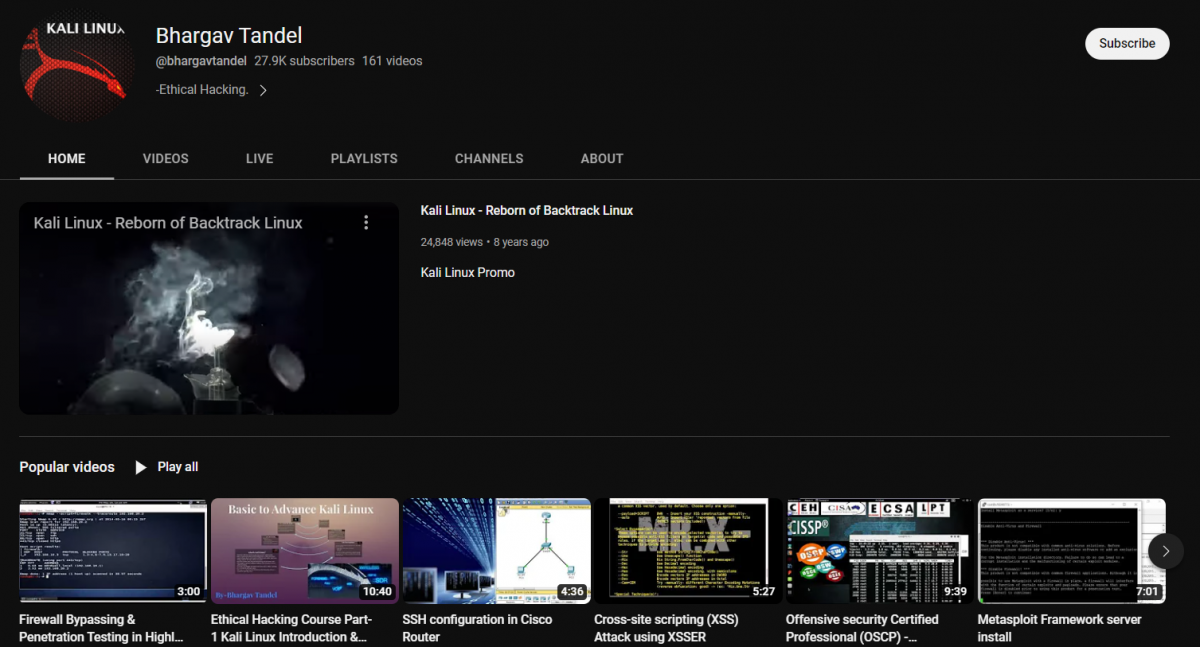
Task: Click the 7:01 Metasploit video thumbnail
Action: click(x=1072, y=551)
